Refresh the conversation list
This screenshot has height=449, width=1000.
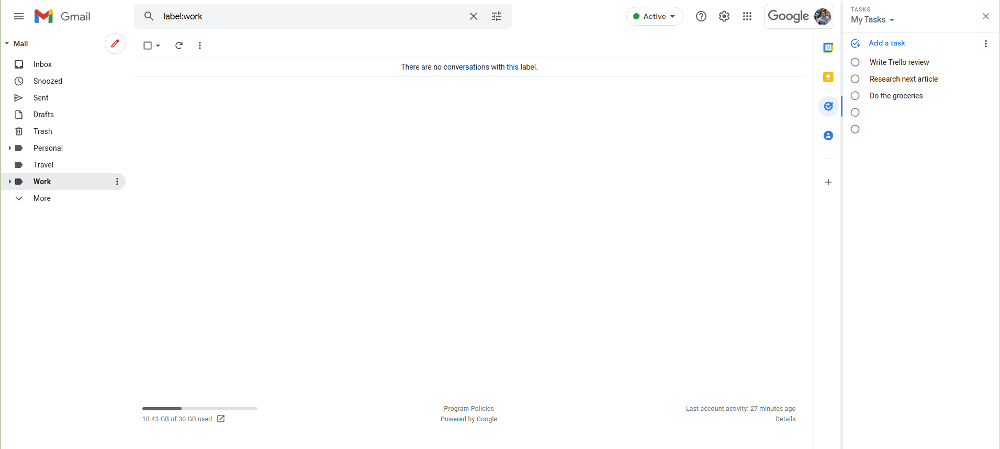pyautogui.click(x=179, y=45)
